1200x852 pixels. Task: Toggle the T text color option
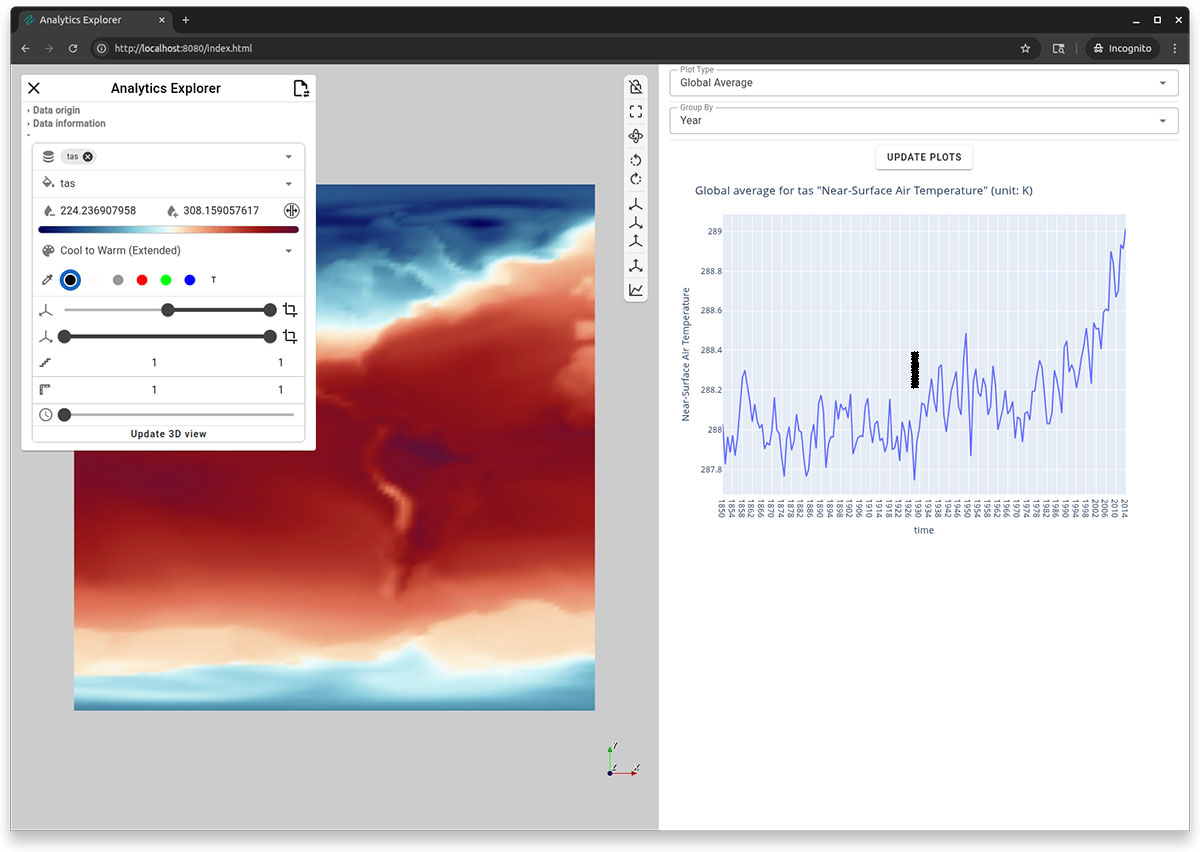tap(213, 280)
